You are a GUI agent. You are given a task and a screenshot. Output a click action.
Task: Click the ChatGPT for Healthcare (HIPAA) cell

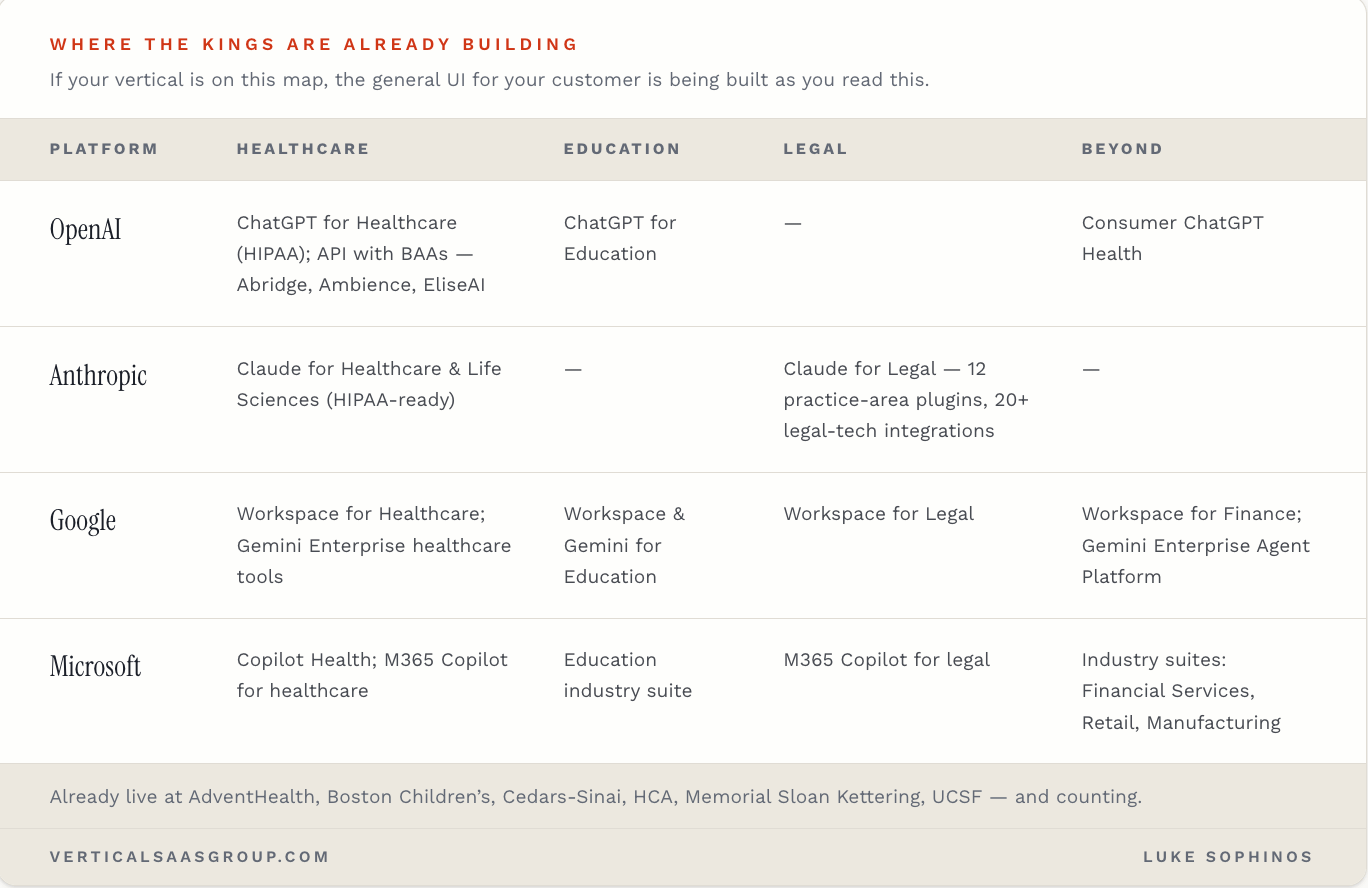[x=361, y=254]
